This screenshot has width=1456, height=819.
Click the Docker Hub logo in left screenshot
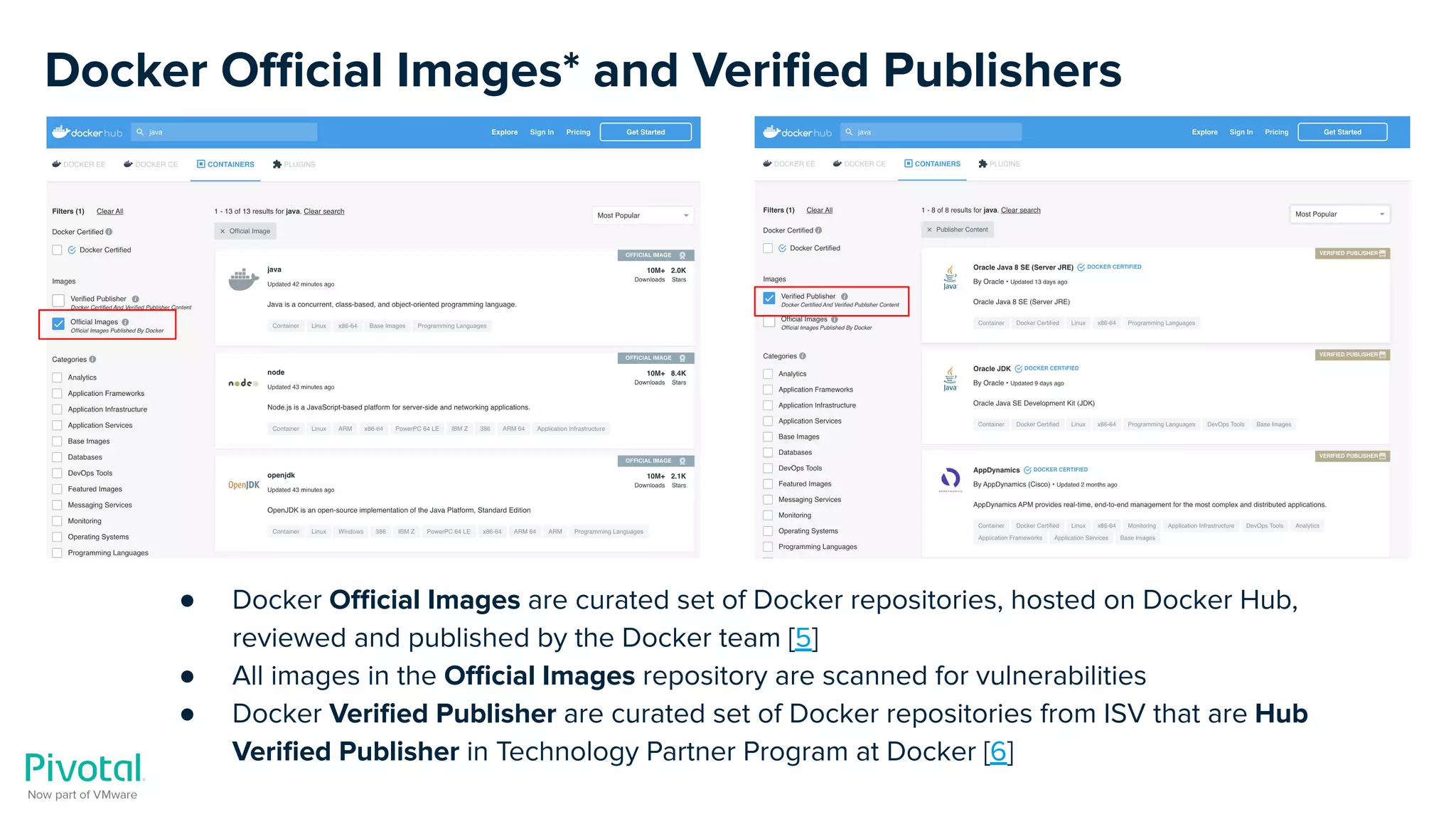click(87, 132)
